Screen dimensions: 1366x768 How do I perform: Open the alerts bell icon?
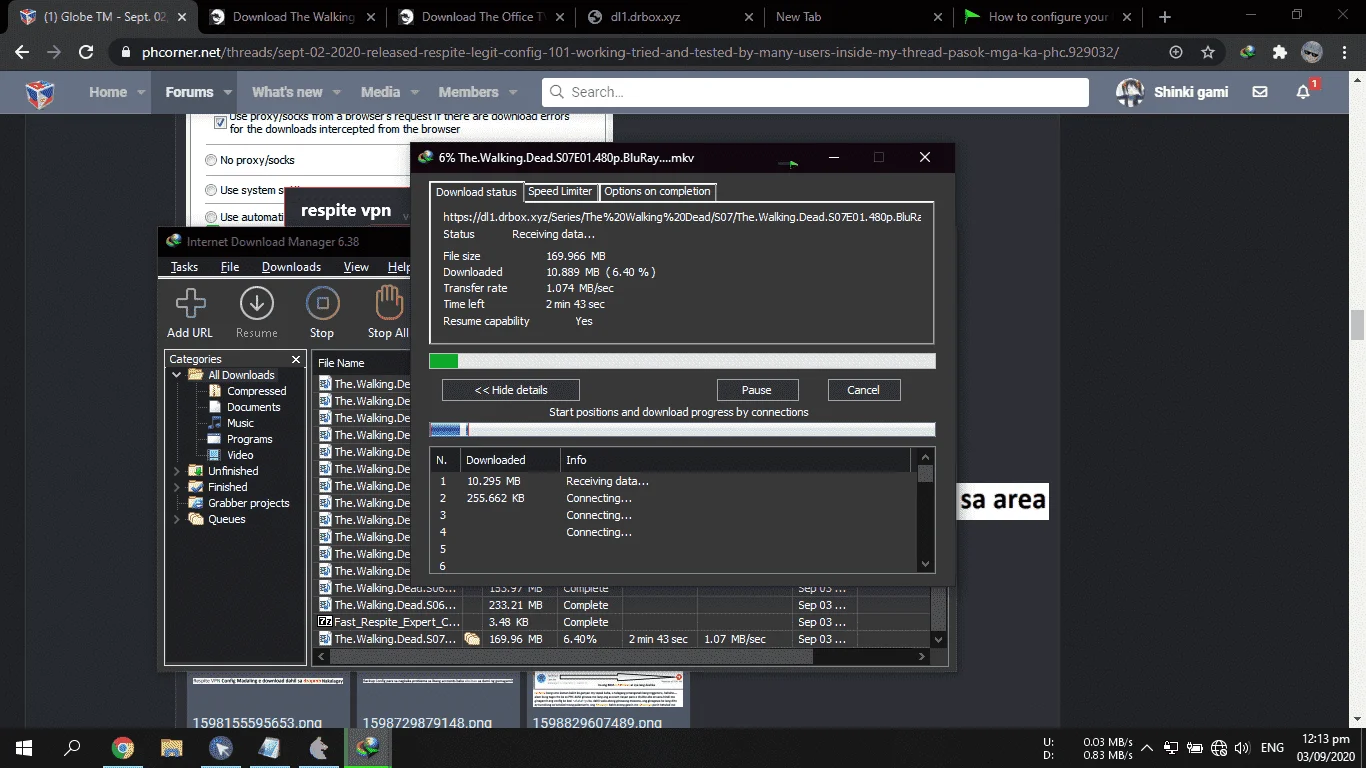tap(1303, 92)
